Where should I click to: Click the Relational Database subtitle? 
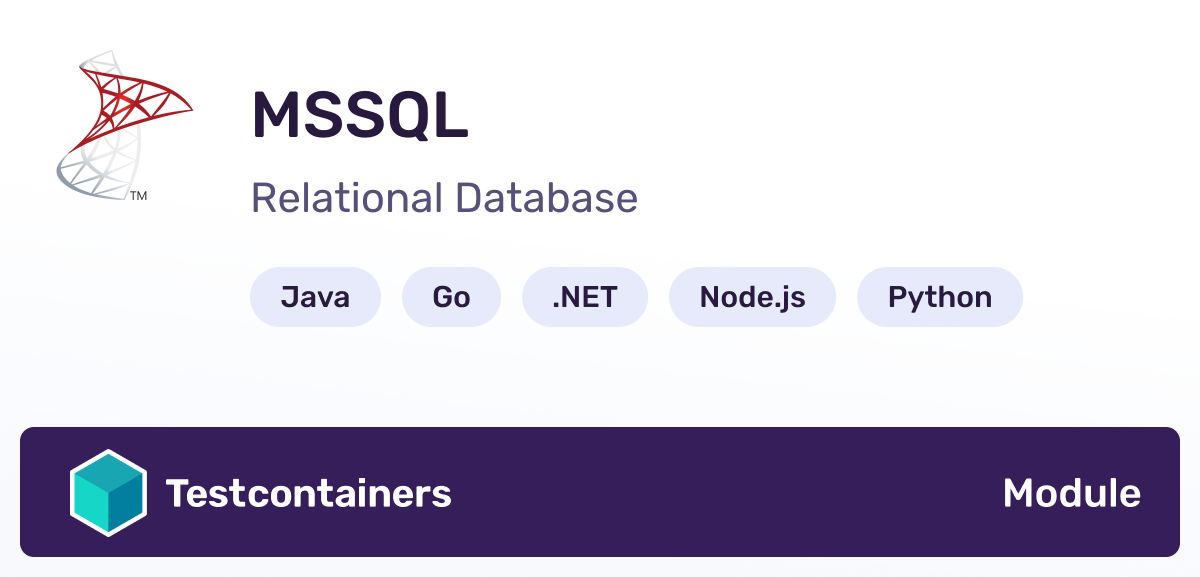(x=444, y=198)
